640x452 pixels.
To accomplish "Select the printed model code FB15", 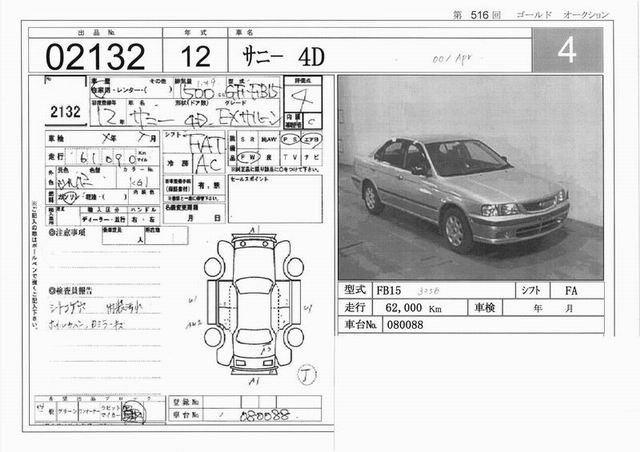I will click(389, 291).
